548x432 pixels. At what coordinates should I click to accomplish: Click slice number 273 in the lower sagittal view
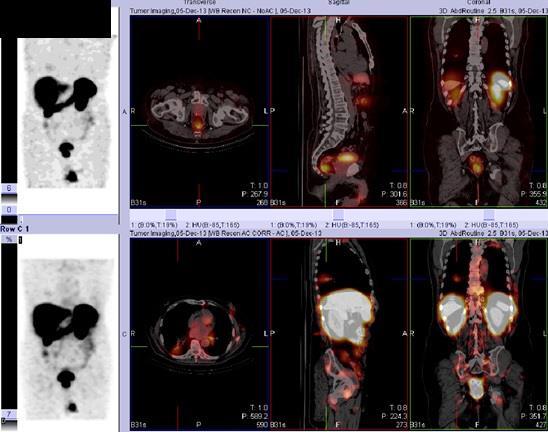coord(402,425)
